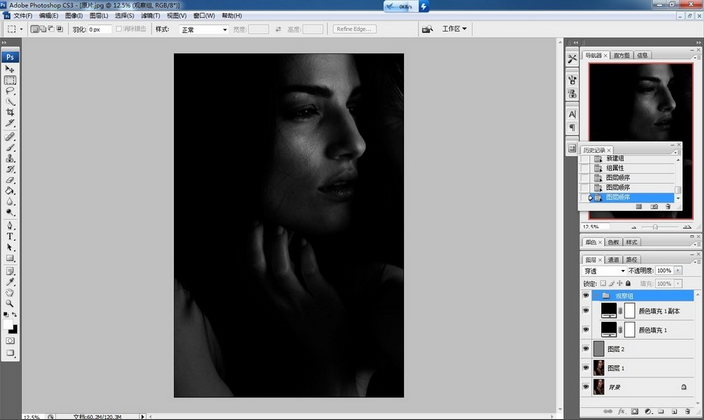Viewport: 704px width, 420px height.
Task: Select the Clone Stamp tool
Action: [x=10, y=158]
